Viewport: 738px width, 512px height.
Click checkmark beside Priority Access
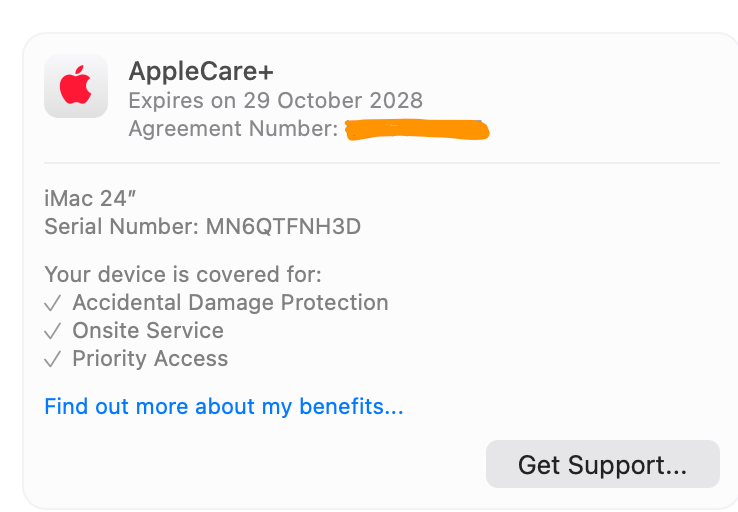[53, 359]
